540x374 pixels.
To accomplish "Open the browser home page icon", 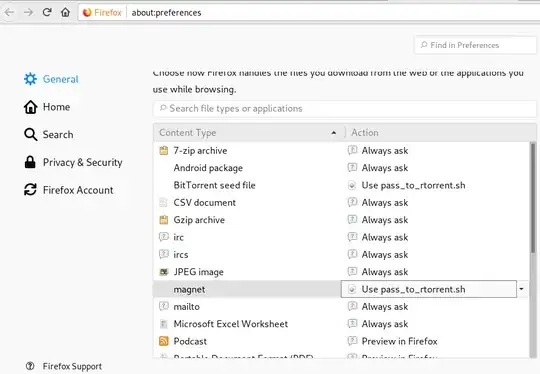I will click(65, 12).
